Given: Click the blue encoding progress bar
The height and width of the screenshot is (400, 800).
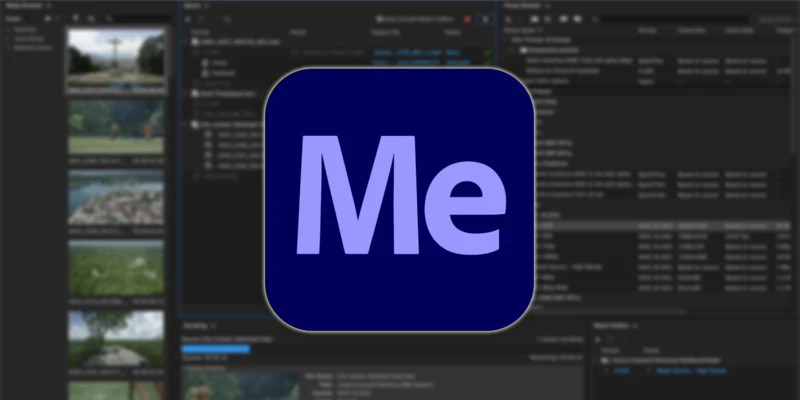Looking at the screenshot, I should coord(216,349).
